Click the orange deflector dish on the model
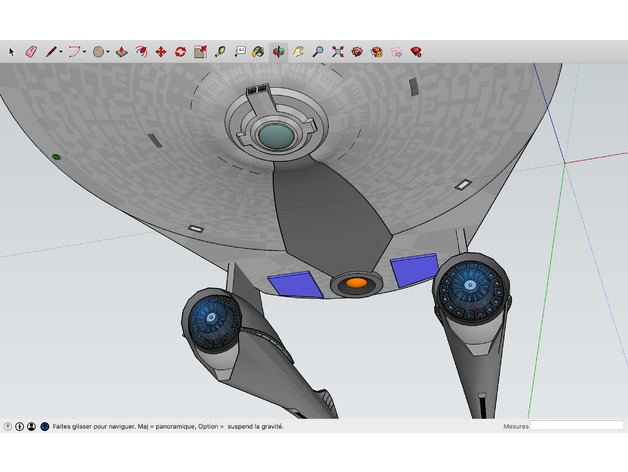 coord(356,283)
